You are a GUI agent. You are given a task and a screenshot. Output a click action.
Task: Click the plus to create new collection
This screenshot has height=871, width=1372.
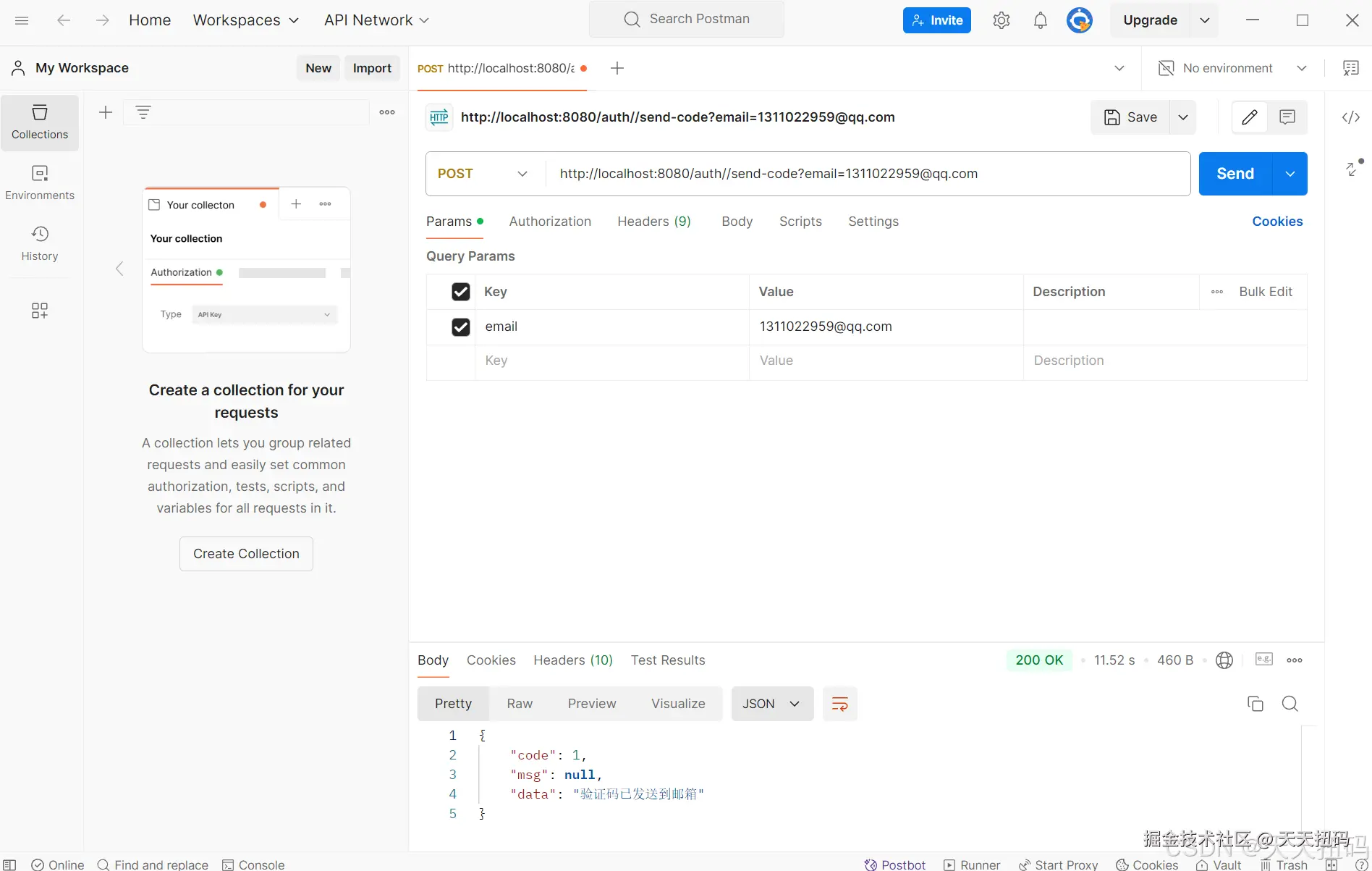click(106, 112)
